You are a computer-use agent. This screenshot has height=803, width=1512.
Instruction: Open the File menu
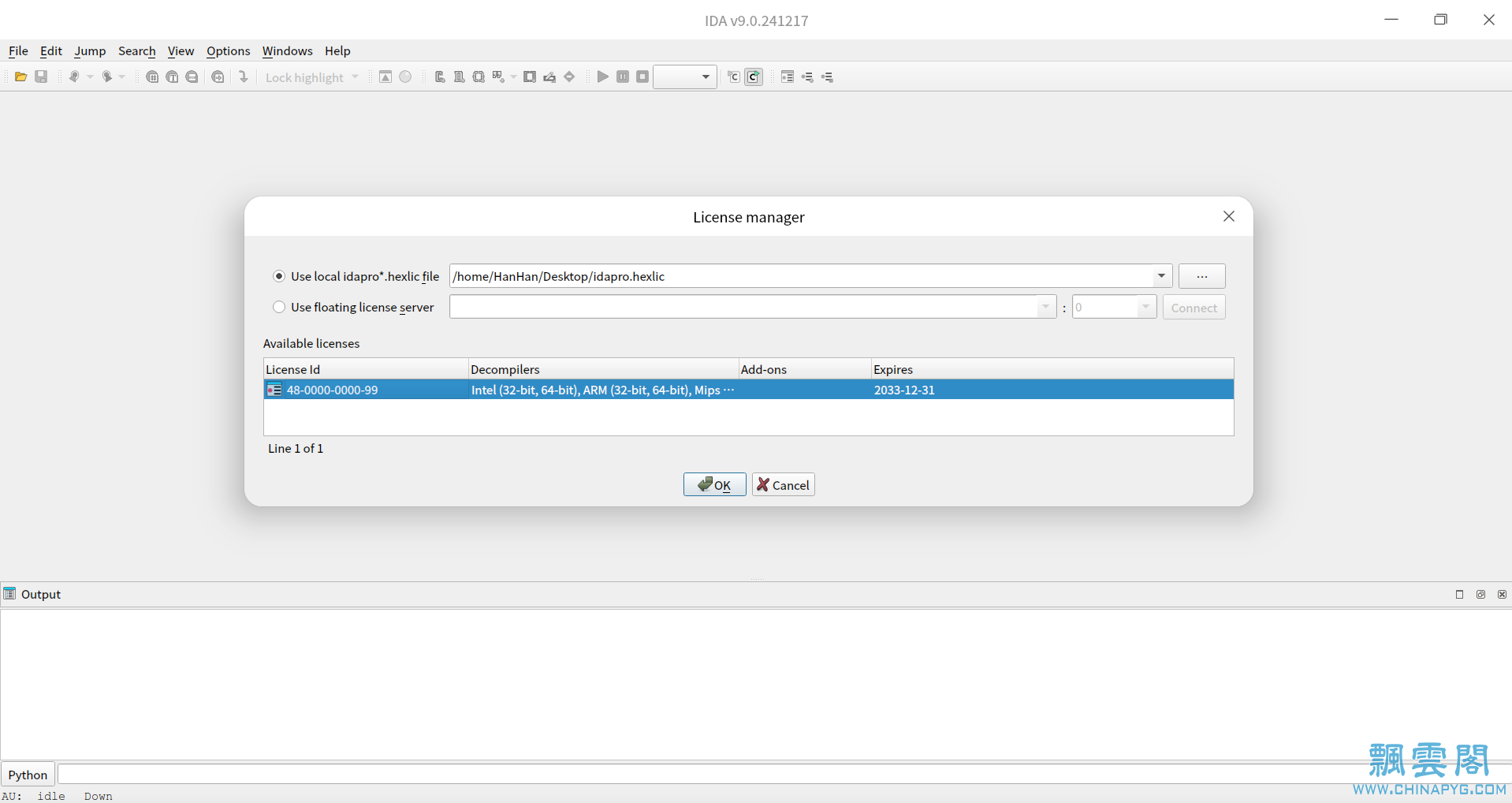18,50
